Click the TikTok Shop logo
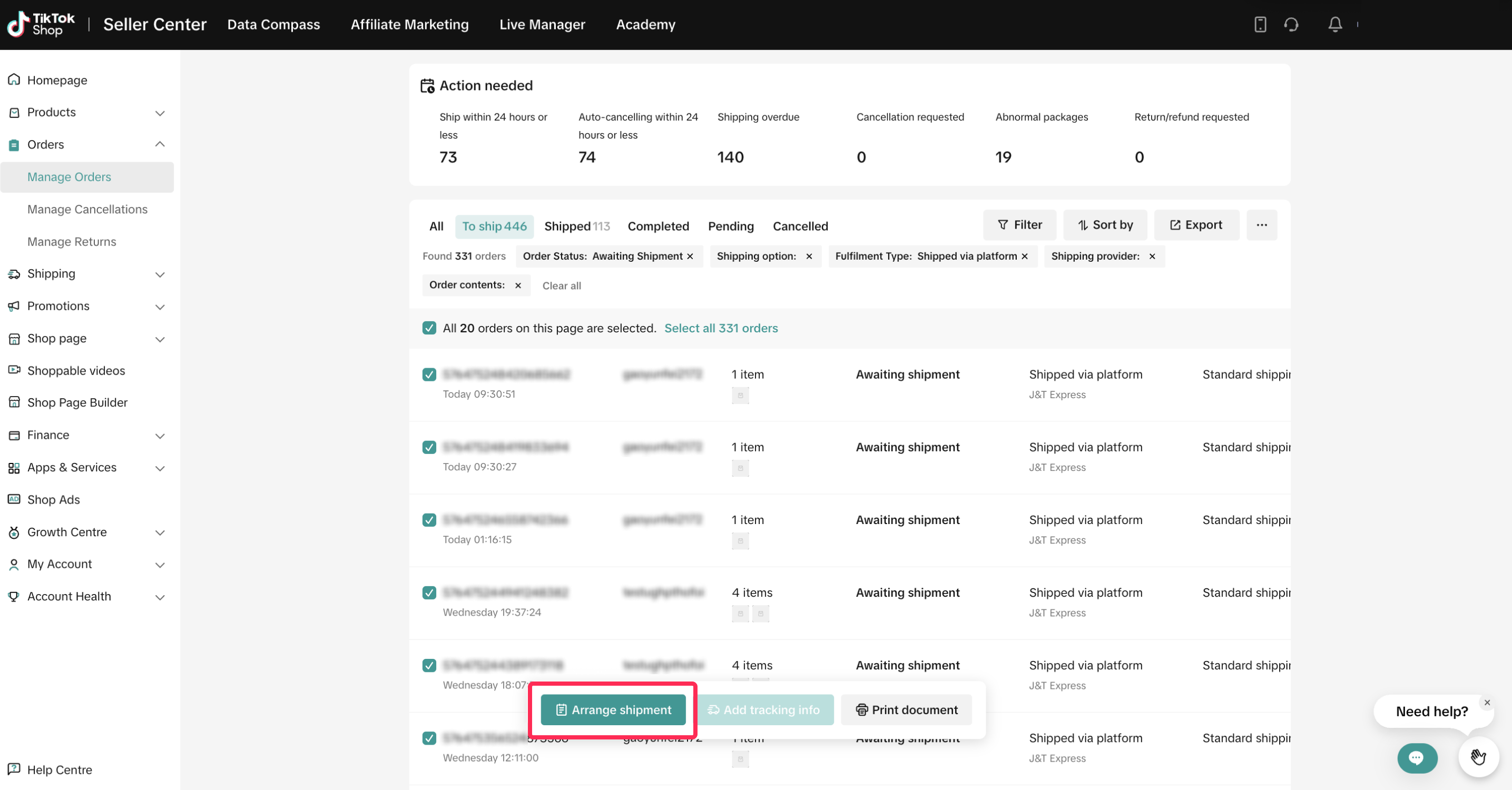 point(41,24)
